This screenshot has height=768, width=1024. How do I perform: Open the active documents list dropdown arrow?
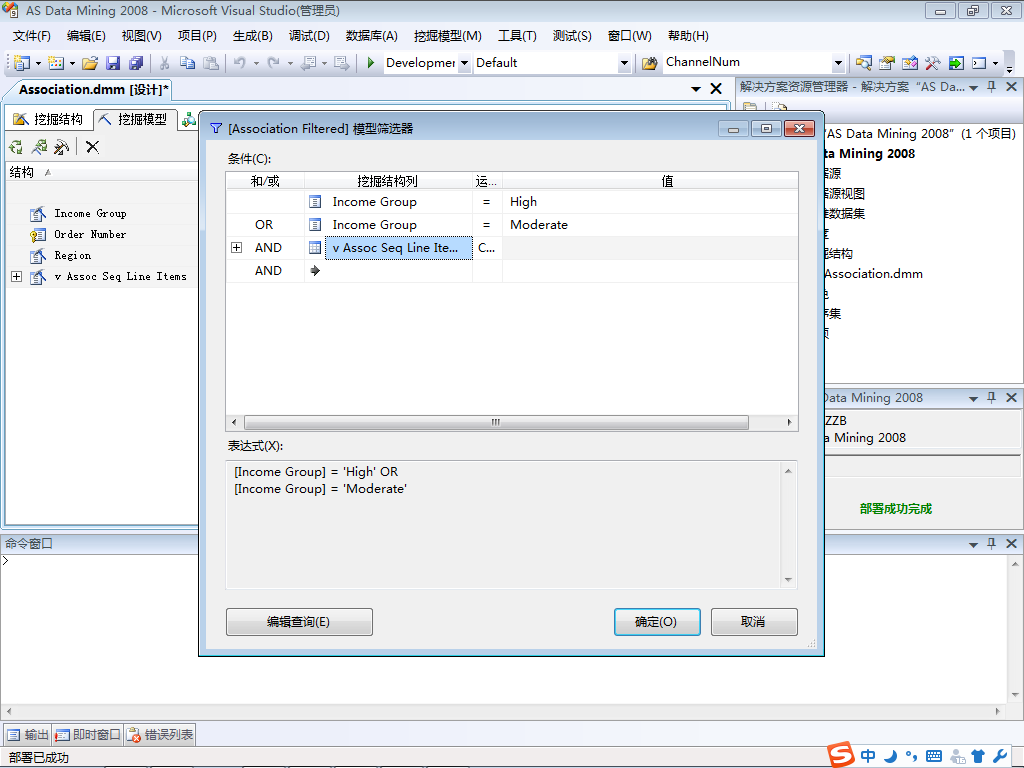click(696, 89)
